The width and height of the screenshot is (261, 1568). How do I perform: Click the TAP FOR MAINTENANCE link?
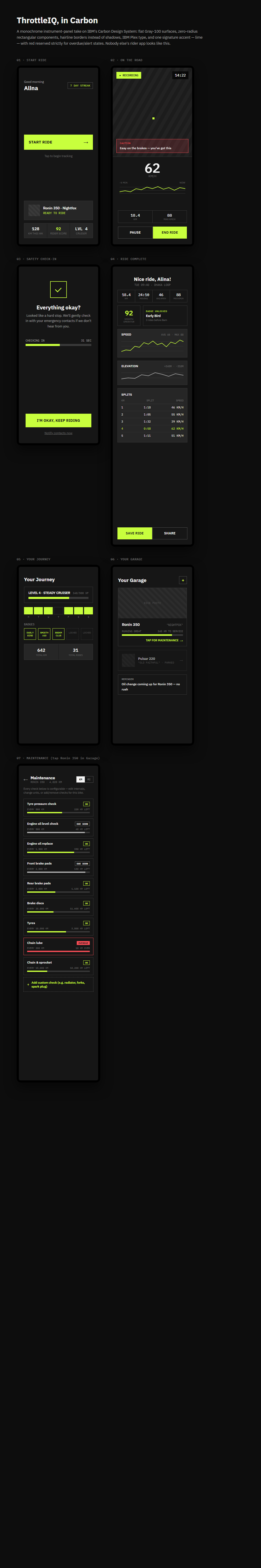(x=164, y=640)
